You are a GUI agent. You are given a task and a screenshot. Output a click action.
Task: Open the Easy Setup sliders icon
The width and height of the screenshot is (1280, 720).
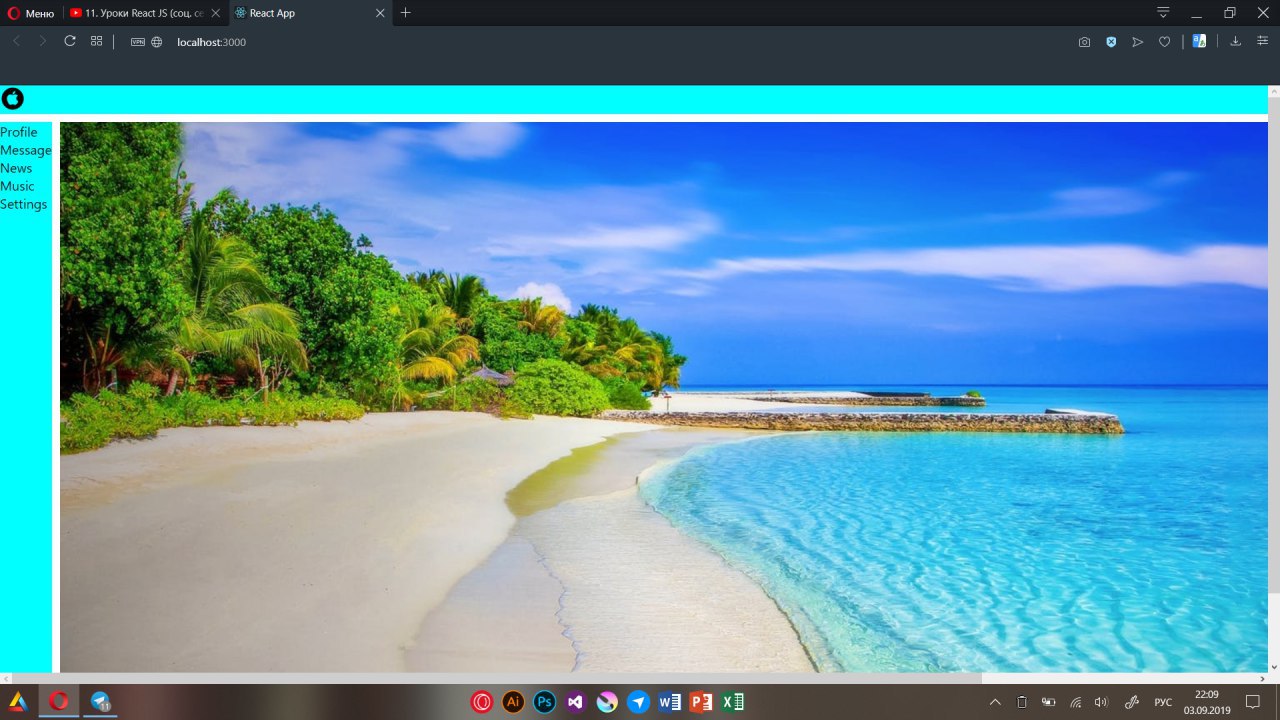tap(1262, 42)
